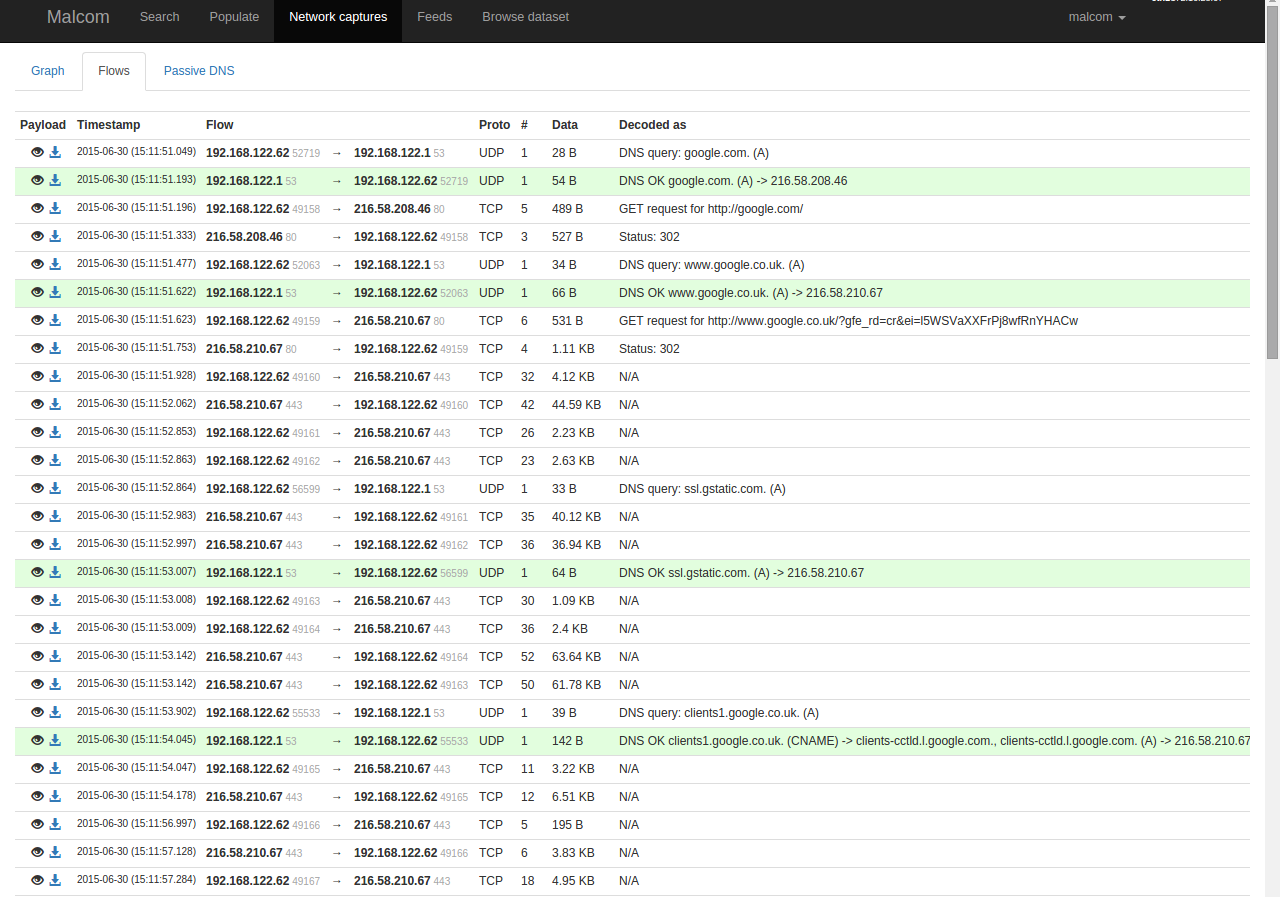1280x897 pixels.
Task: View payload of 15:11:51.928 TCP flow
Action: point(37,376)
